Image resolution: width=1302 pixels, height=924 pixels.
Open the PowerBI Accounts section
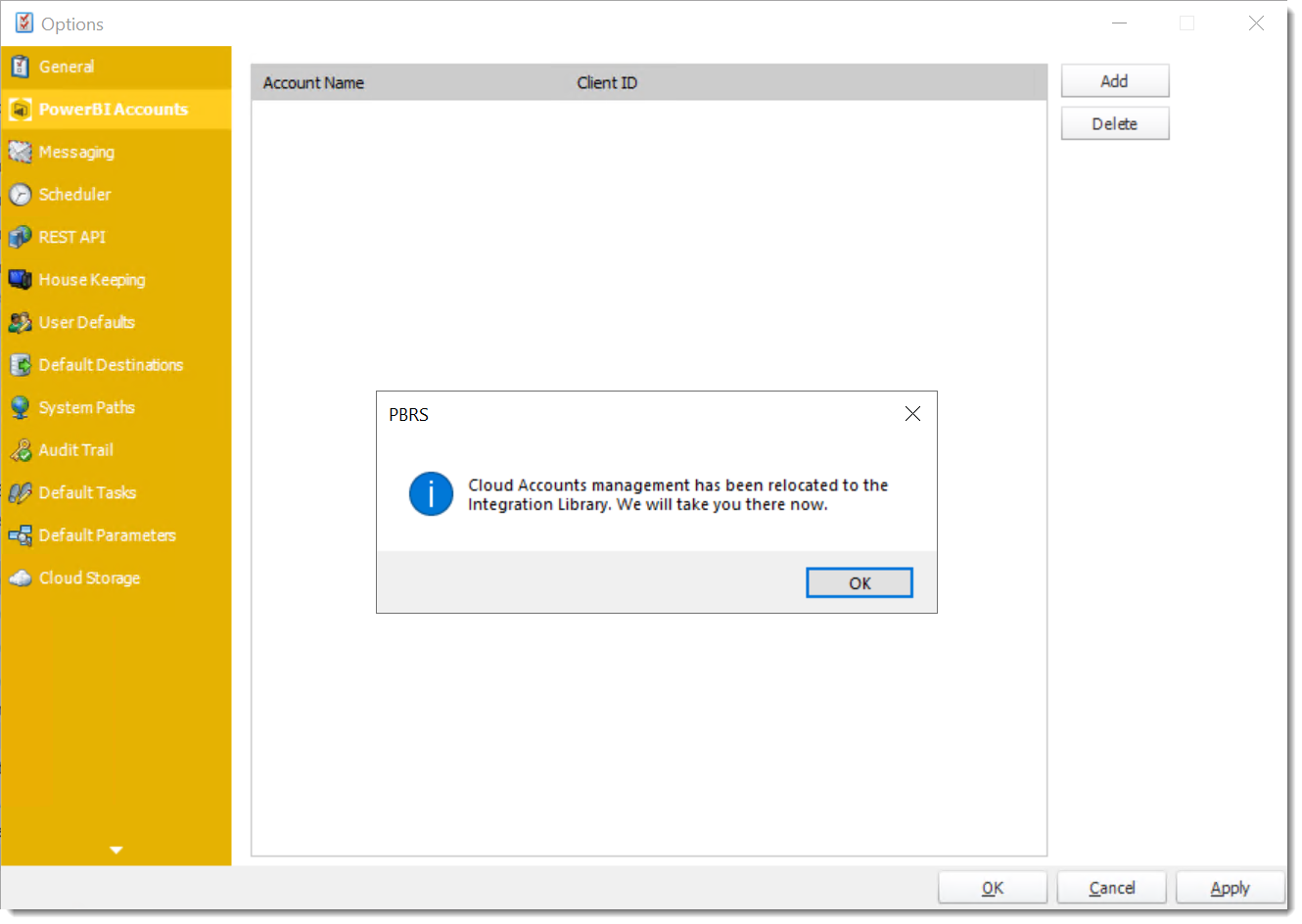pyautogui.click(x=113, y=109)
